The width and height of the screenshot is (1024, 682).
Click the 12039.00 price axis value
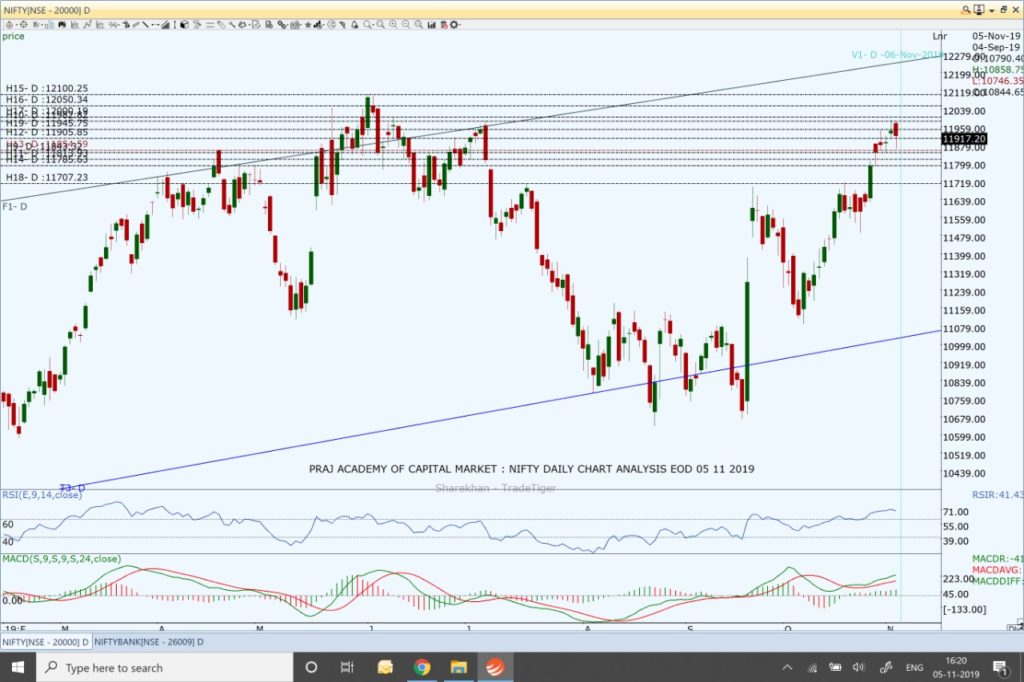(964, 111)
